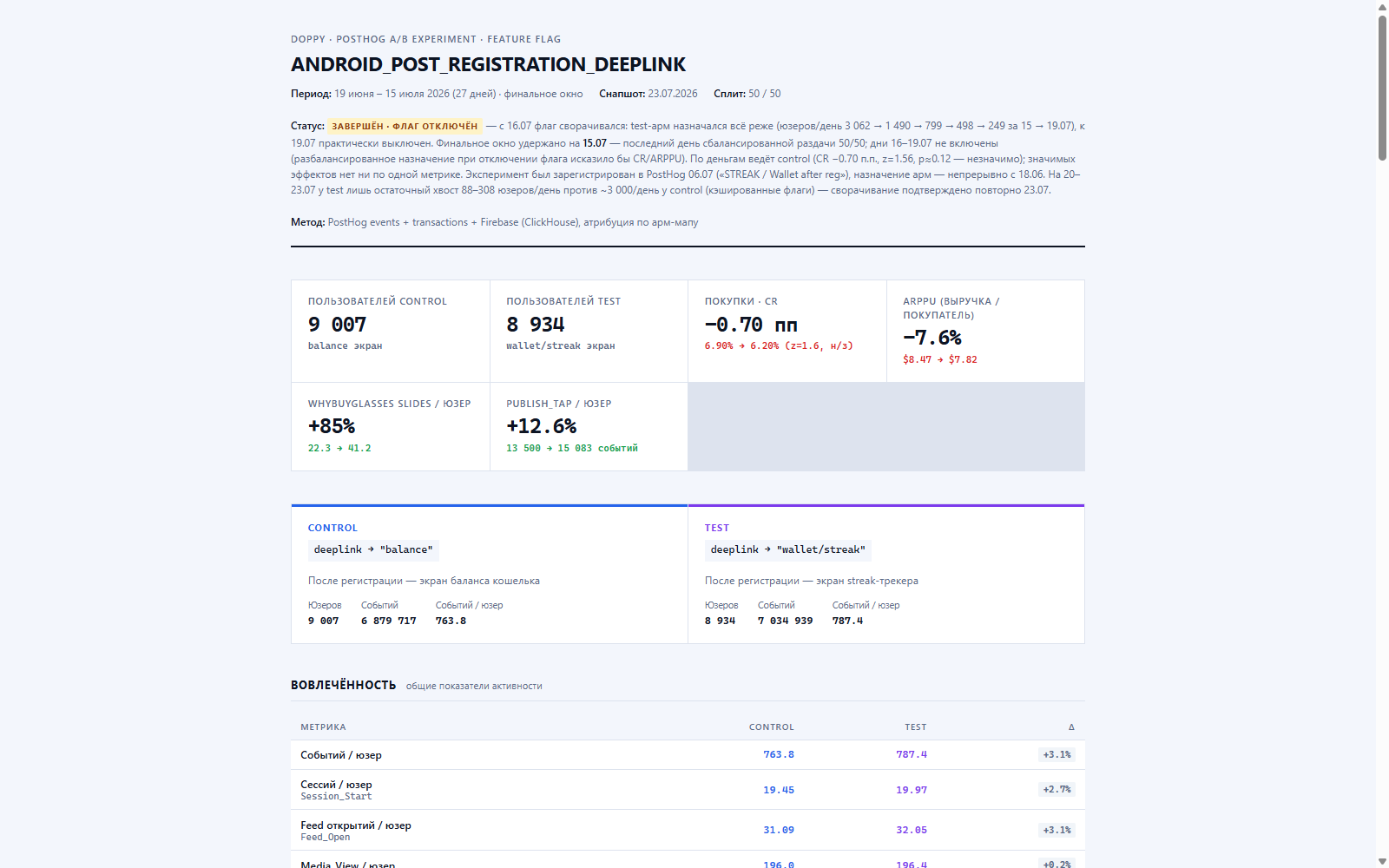Image resolution: width=1389 pixels, height=868 pixels.
Task: Click the 32.05 test feed opens value
Action: click(912, 830)
